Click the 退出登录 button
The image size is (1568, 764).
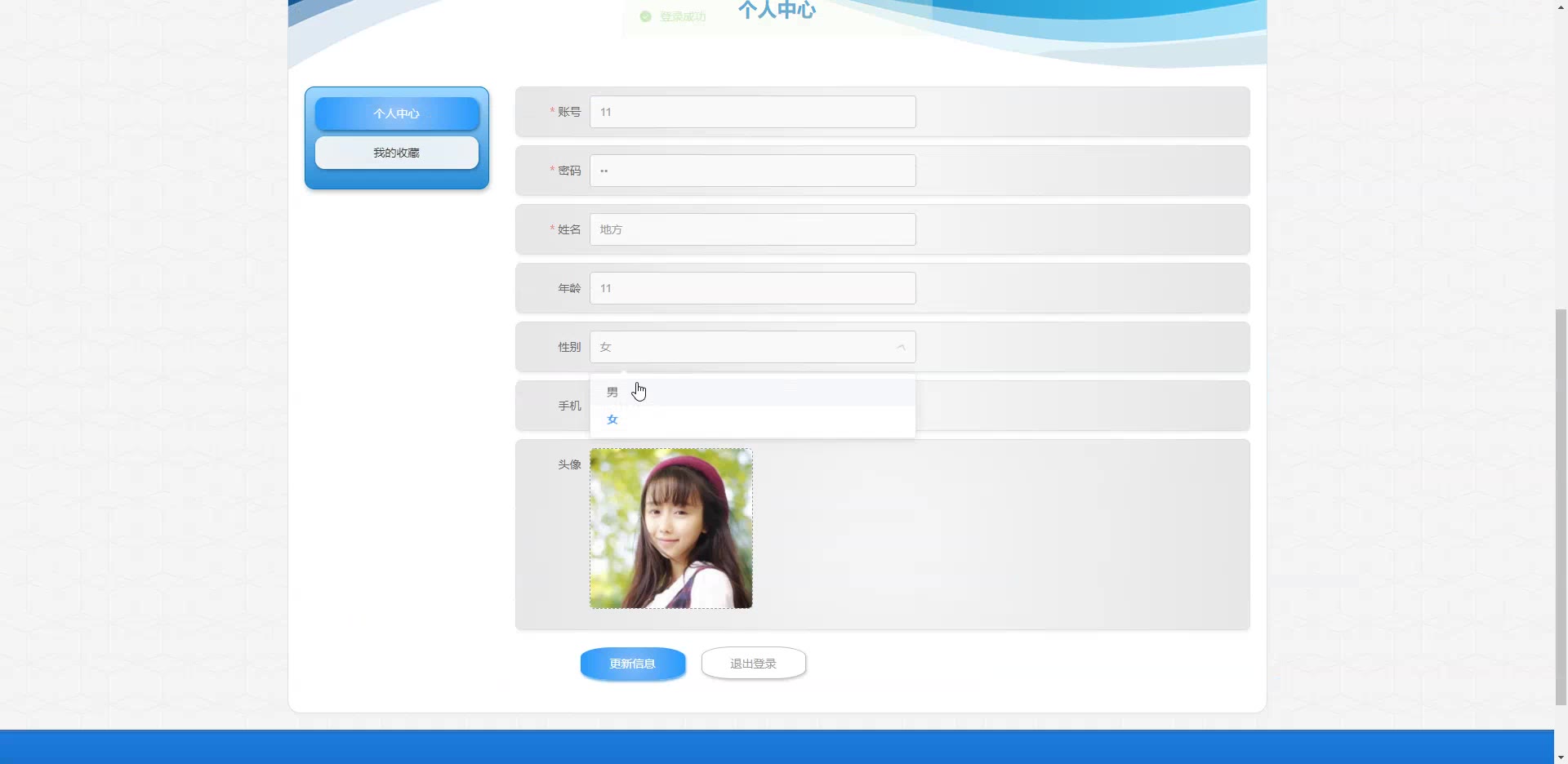pyautogui.click(x=754, y=664)
